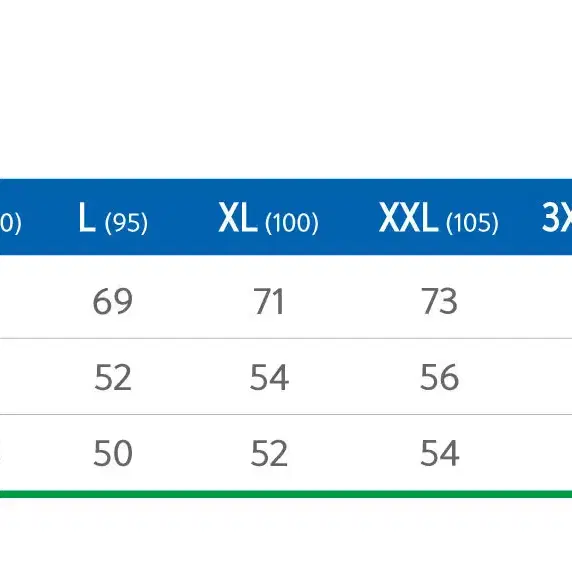The image size is (572, 572).
Task: Click the 54 cell in the XXL column bottom row
Action: click(440, 453)
